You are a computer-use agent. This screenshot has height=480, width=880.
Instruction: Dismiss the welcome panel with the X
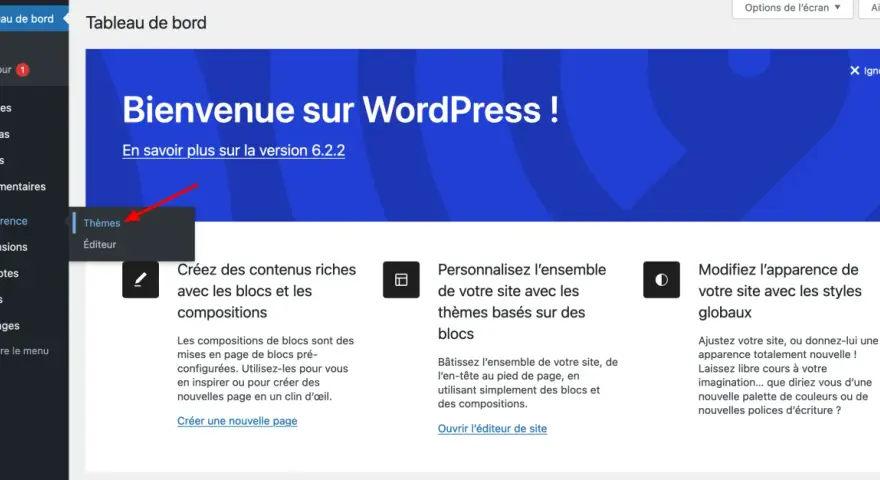(854, 70)
